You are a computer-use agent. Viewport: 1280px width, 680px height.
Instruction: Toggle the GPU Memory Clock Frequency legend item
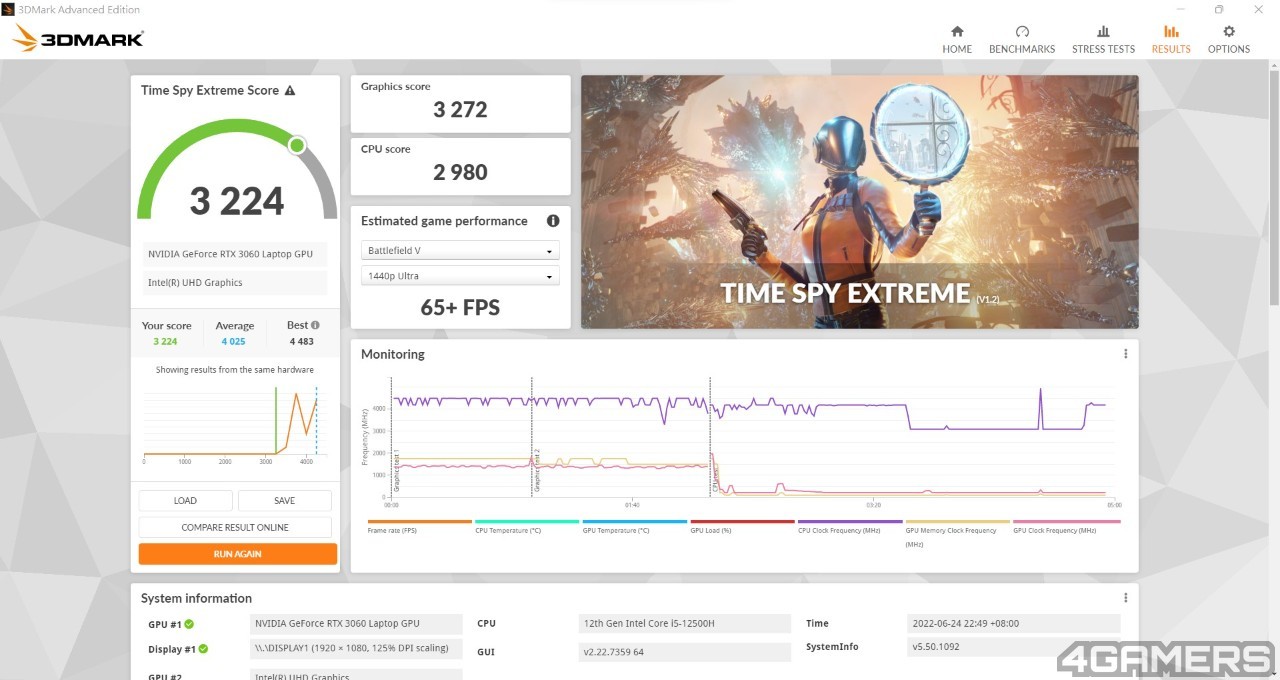[957, 533]
